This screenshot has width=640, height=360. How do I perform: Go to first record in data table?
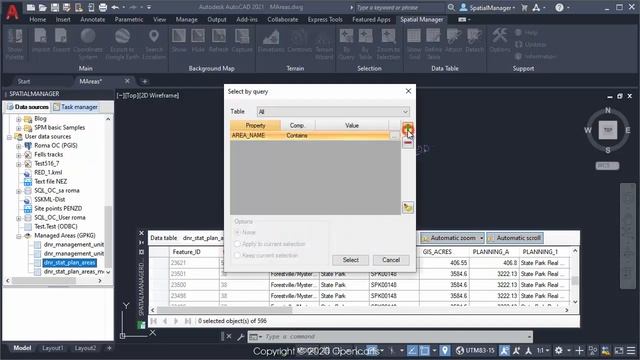tap(153, 321)
